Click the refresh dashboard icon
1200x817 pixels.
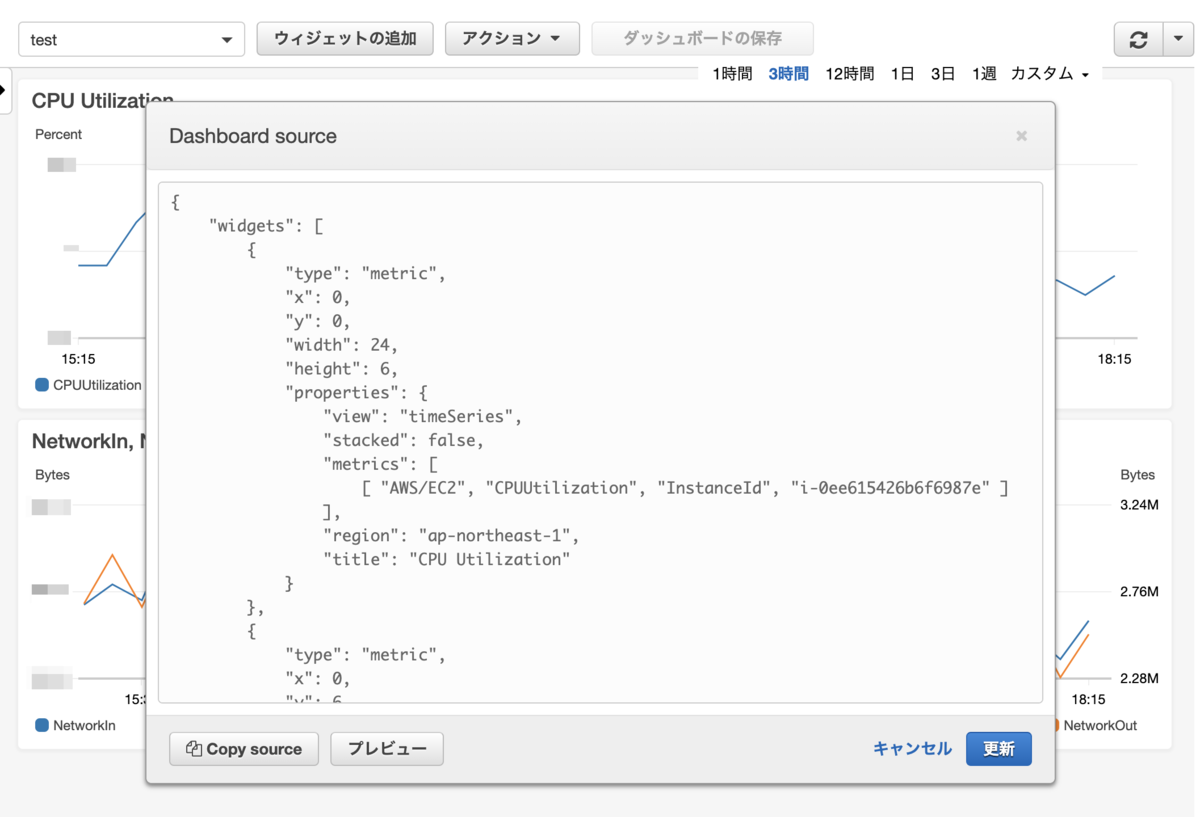coord(1138,40)
